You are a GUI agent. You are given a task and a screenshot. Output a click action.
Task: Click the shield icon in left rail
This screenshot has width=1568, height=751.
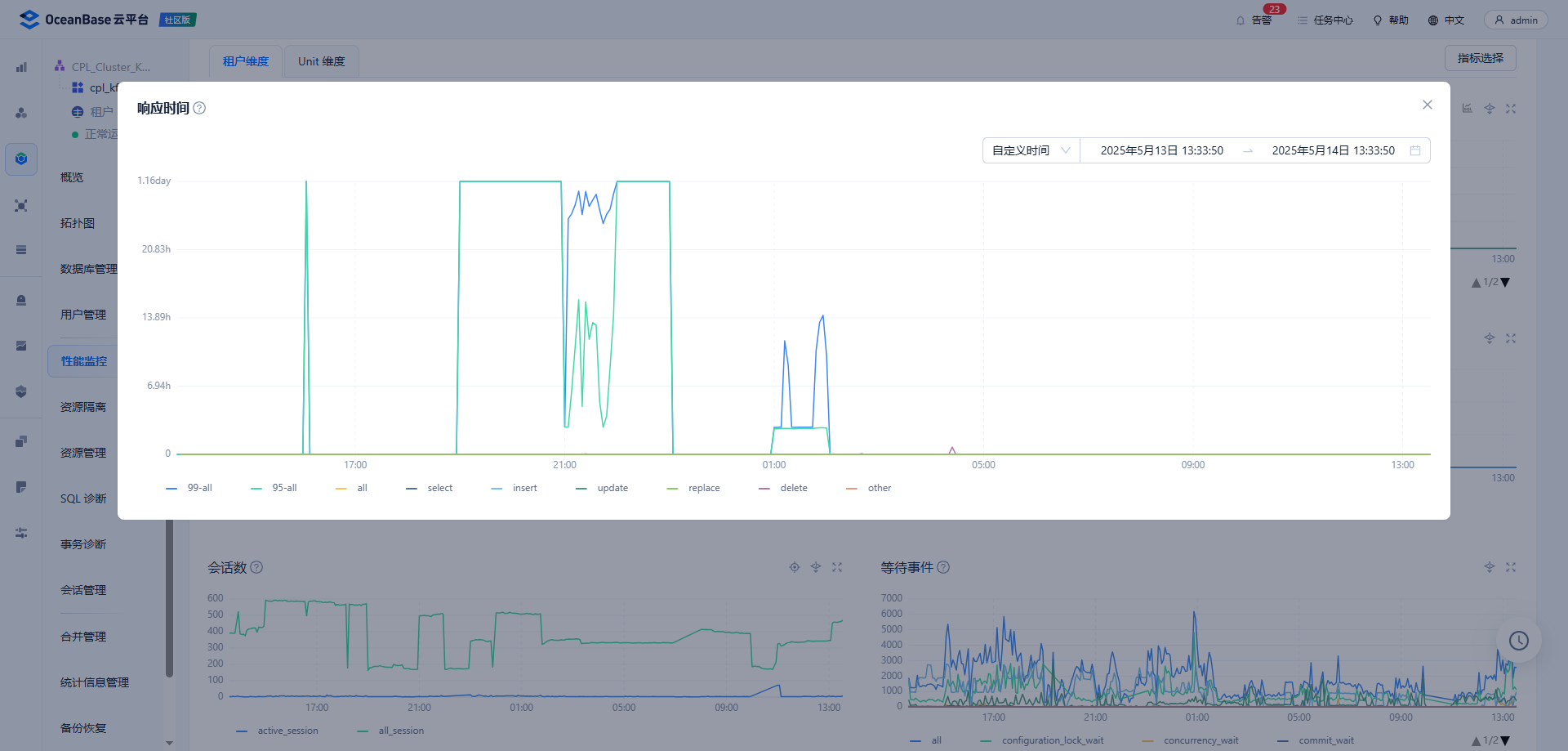click(21, 392)
